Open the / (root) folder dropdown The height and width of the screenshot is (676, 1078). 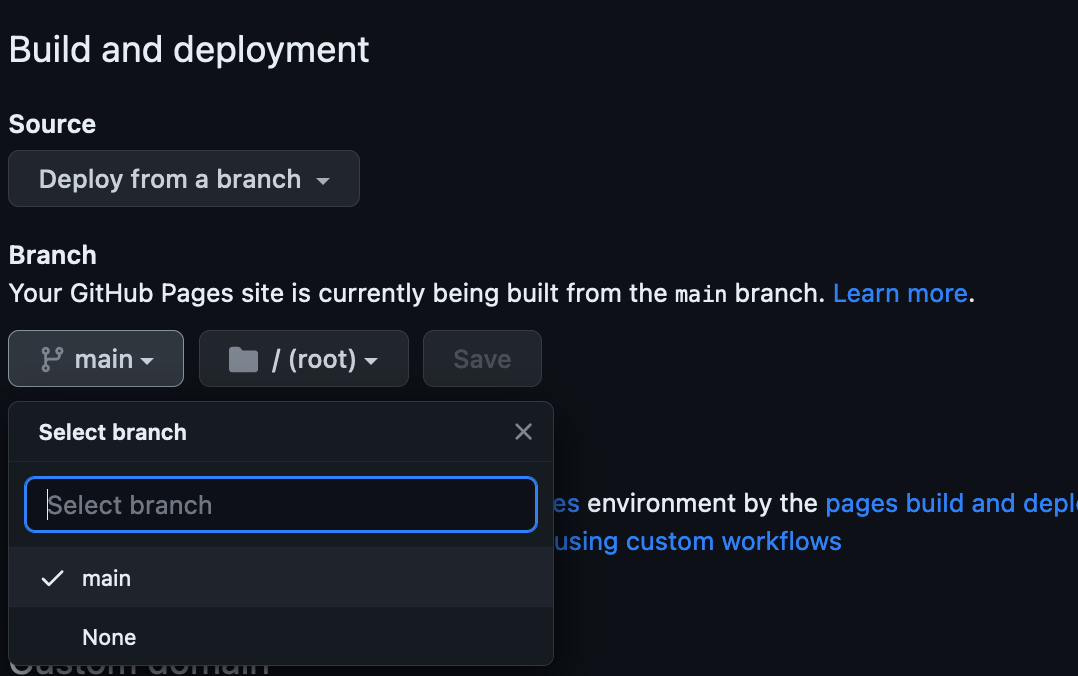(303, 359)
